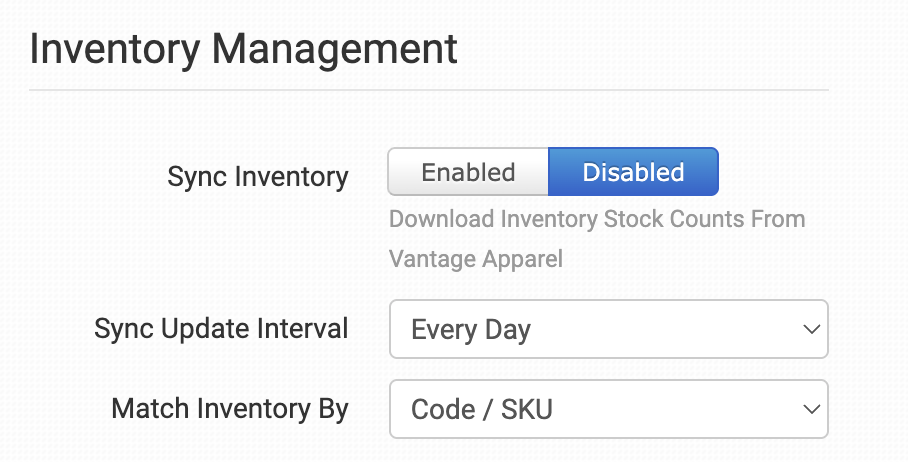The image size is (908, 462).
Task: Select the Disabled option for Sync Inventory
Action: [633, 172]
